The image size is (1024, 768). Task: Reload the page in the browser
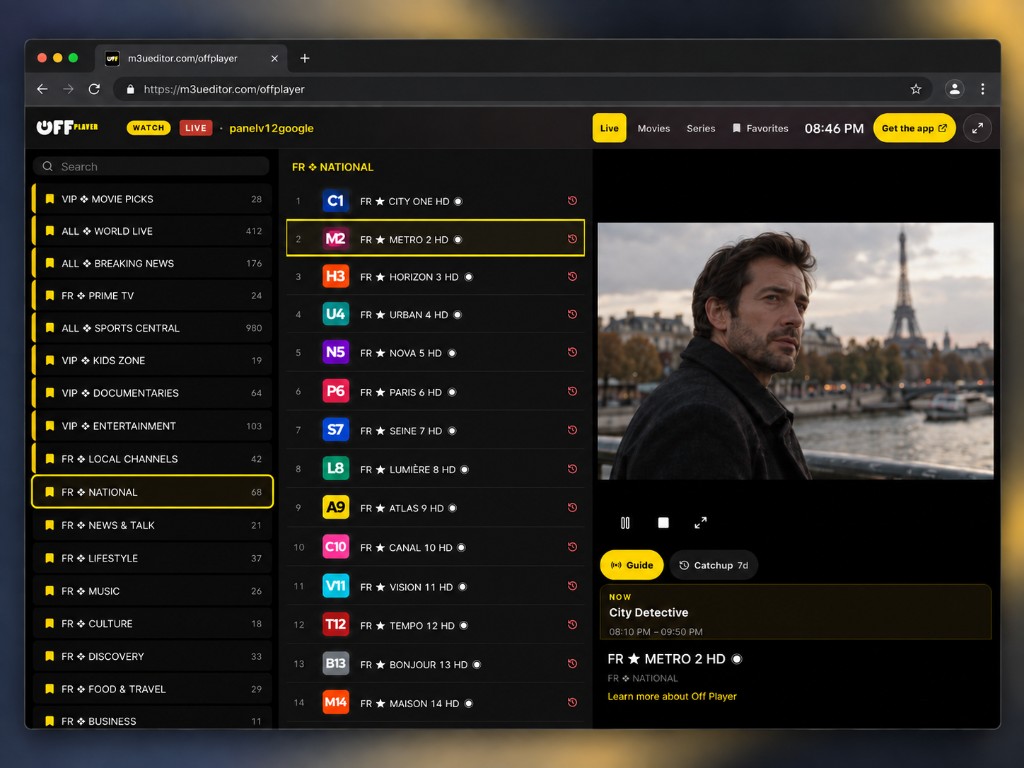pyautogui.click(x=94, y=89)
